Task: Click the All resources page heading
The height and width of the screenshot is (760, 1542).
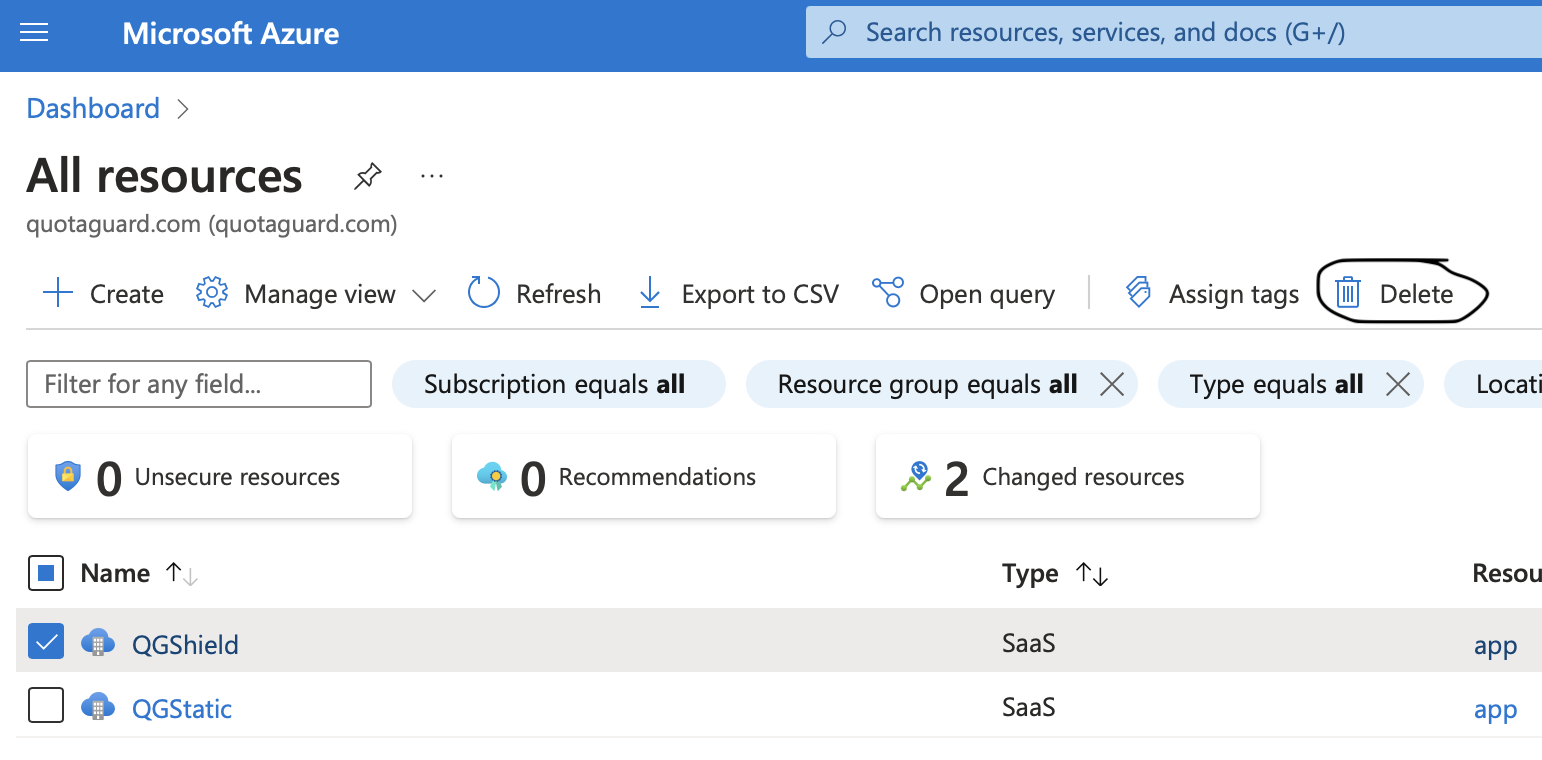Action: point(164,176)
